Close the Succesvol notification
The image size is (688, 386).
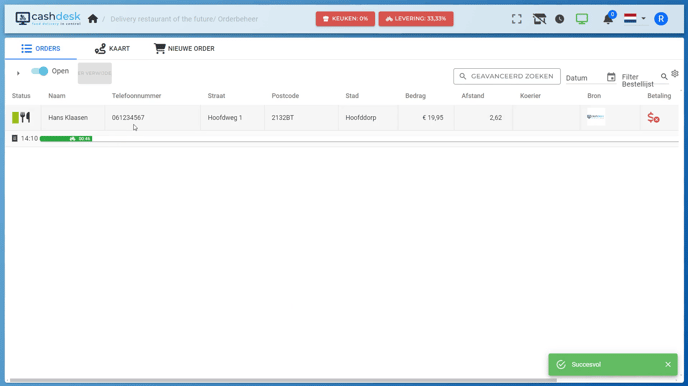click(x=668, y=365)
